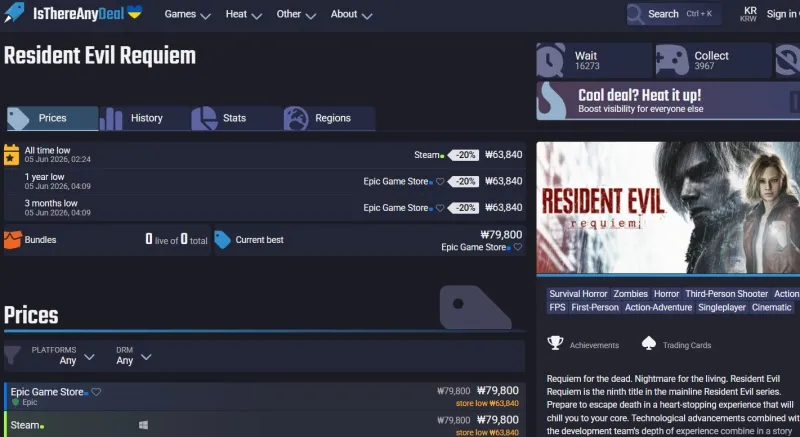The height and width of the screenshot is (437, 800).
Task: Click the Achievements label
Action: [594, 345]
